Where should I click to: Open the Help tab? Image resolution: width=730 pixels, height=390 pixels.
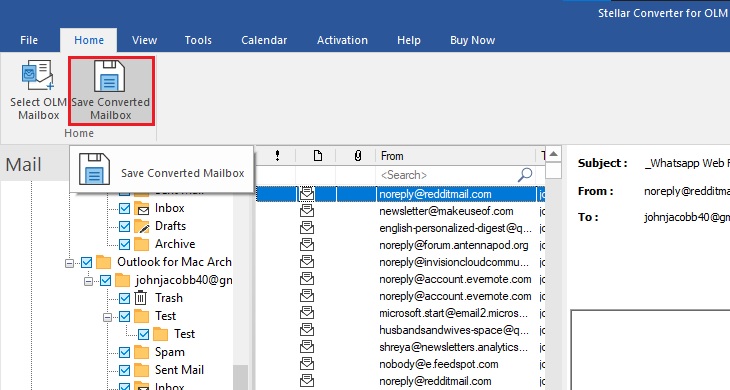click(x=409, y=40)
